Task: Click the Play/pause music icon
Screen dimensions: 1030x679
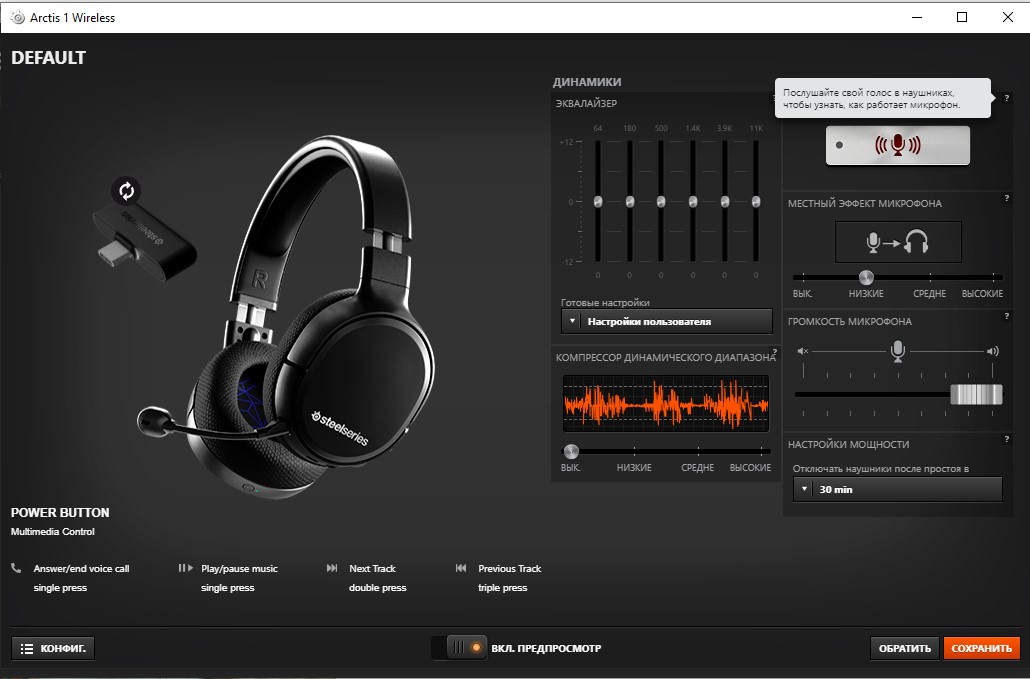Action: [x=185, y=568]
